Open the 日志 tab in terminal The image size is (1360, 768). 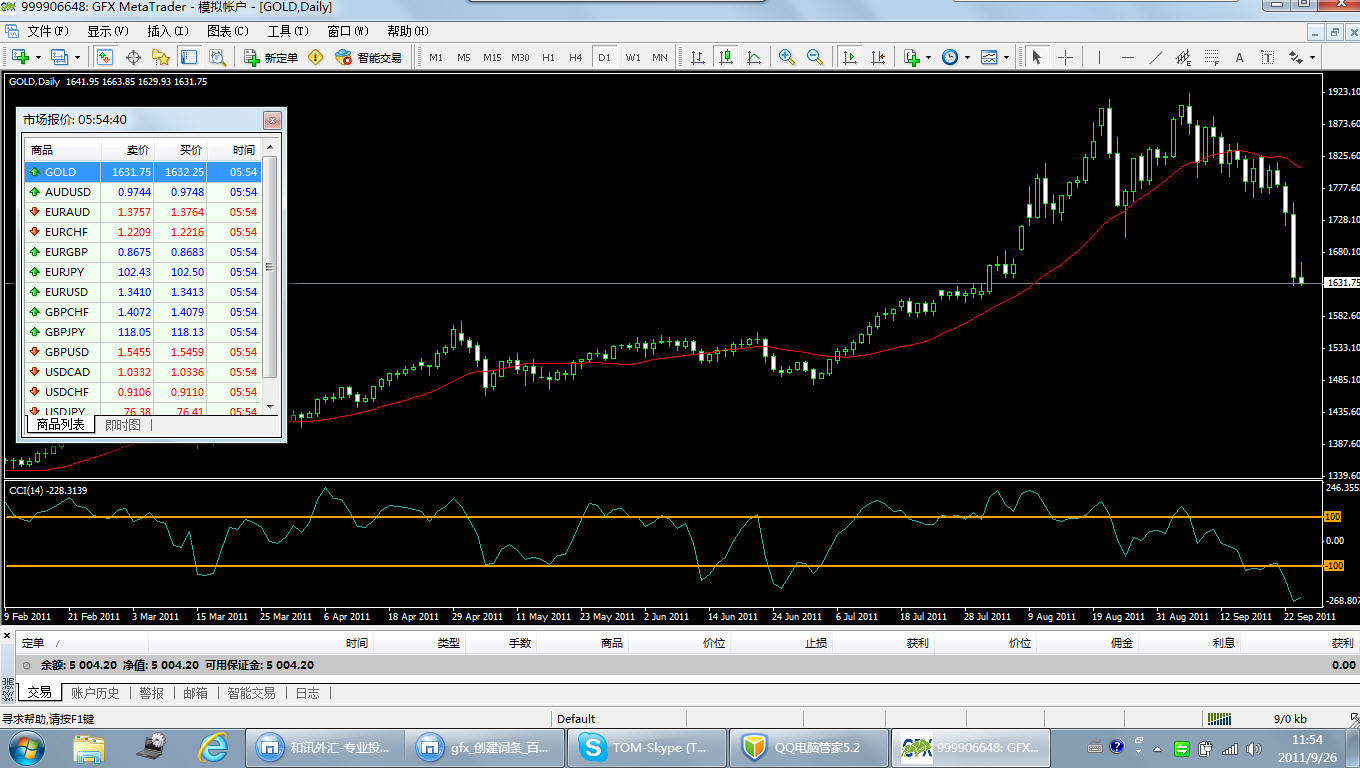tap(308, 692)
